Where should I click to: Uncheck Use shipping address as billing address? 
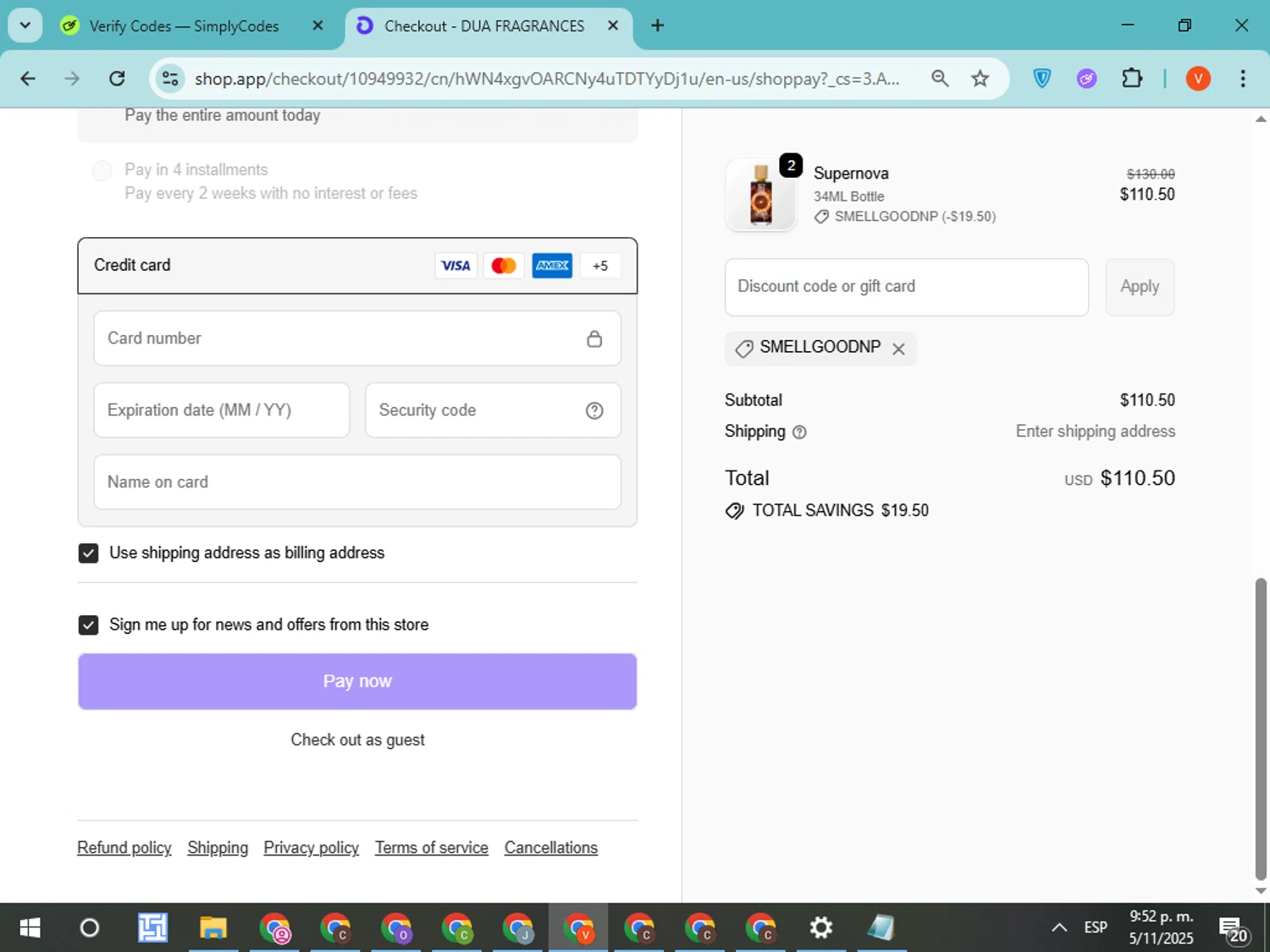click(x=88, y=553)
